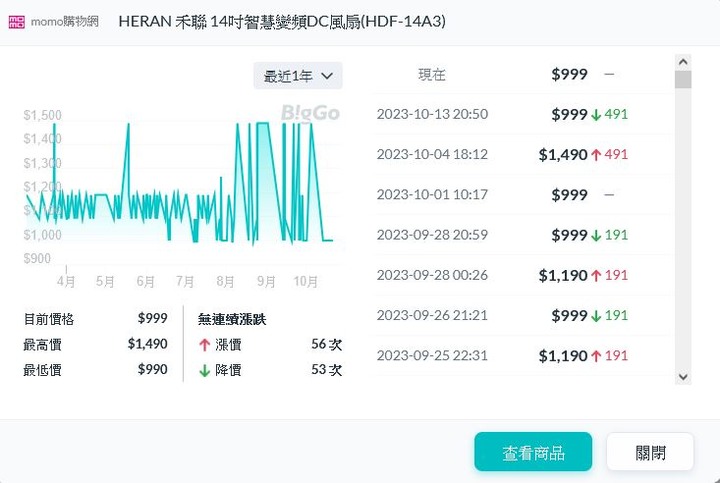Image resolution: width=720 pixels, height=483 pixels.
Task: Click the $900 label on chart Y axis
Action: (x=37, y=258)
